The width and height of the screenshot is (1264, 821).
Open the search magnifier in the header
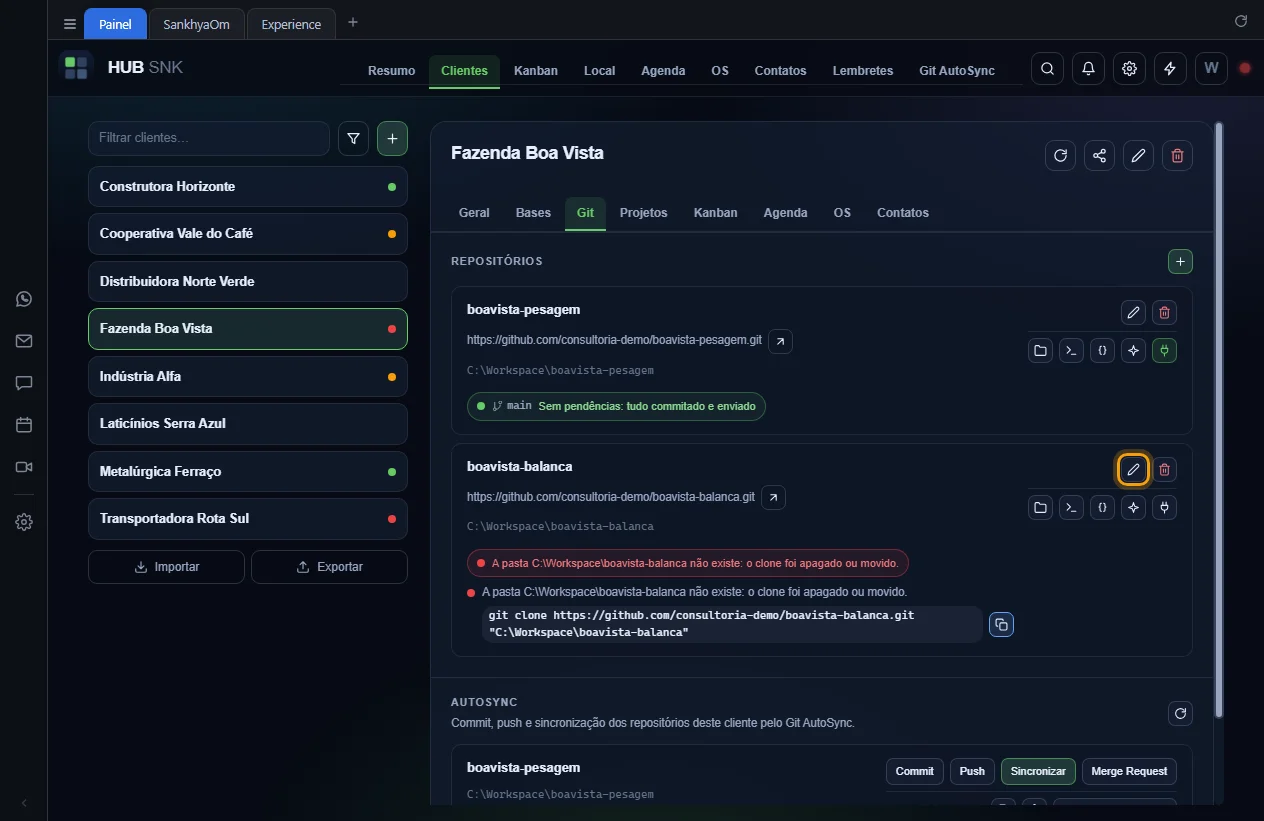pos(1047,68)
